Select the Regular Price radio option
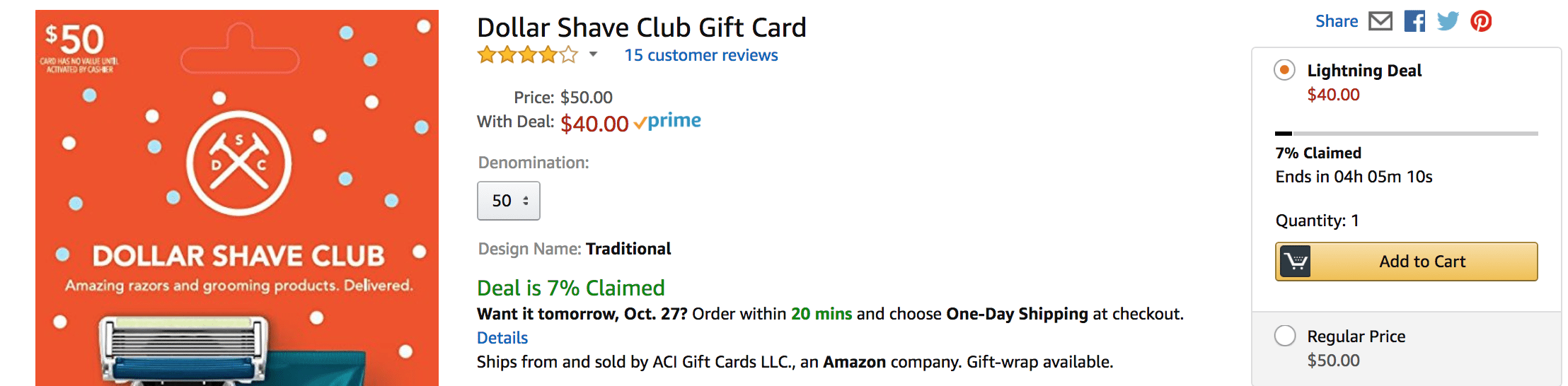 (x=1284, y=336)
